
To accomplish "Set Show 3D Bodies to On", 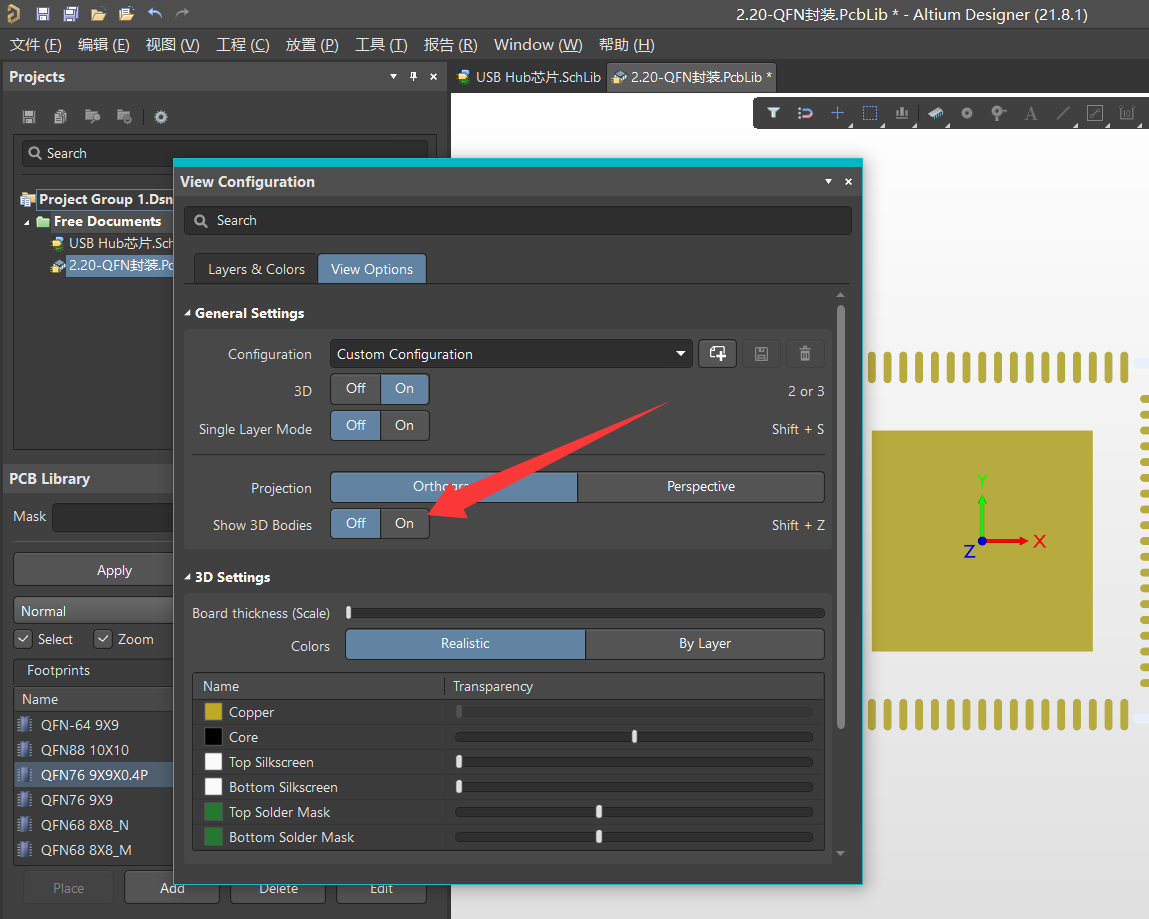I will (404, 523).
